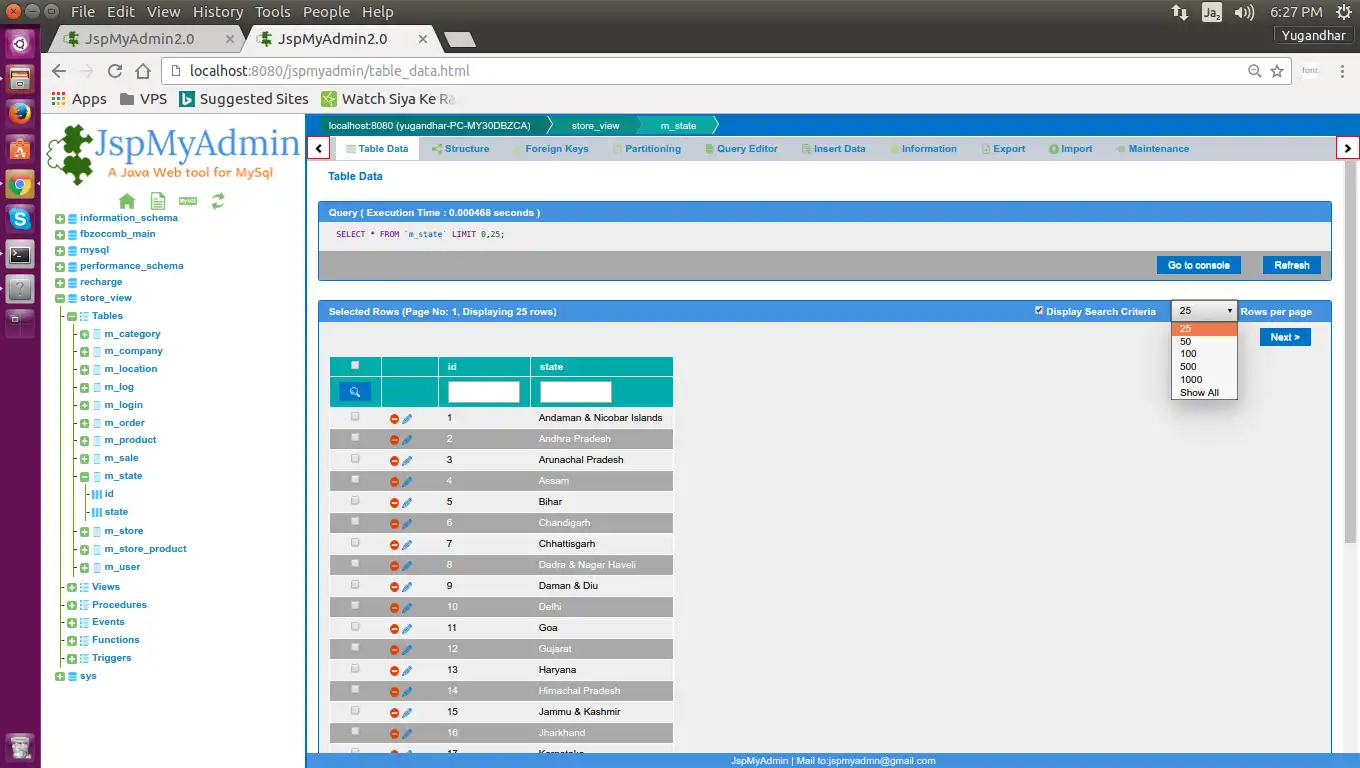Click the Refresh button under the query
Viewport: 1360px width, 768px height.
[x=1291, y=265]
